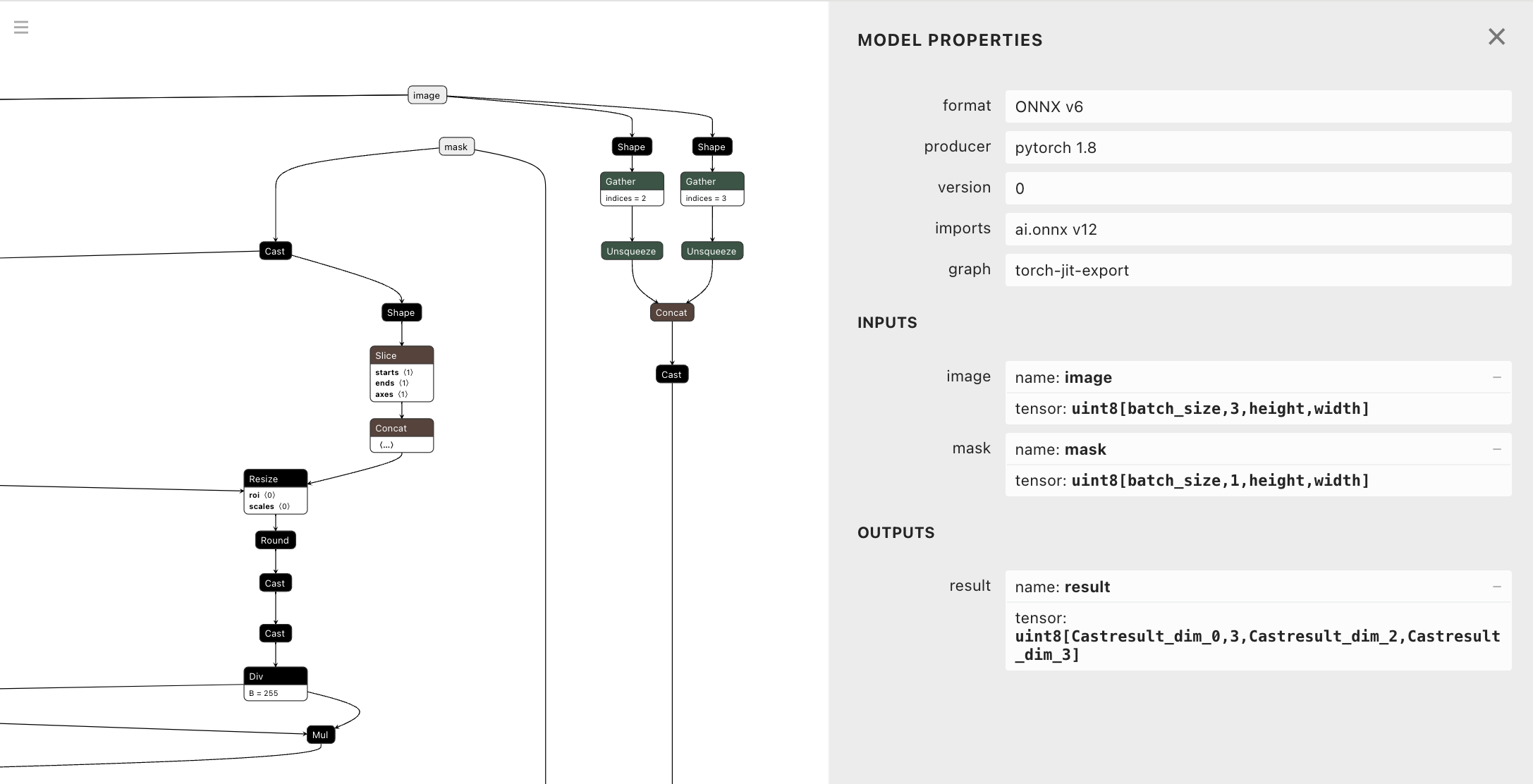Click the Slice ends attribute

pyautogui.click(x=392, y=383)
